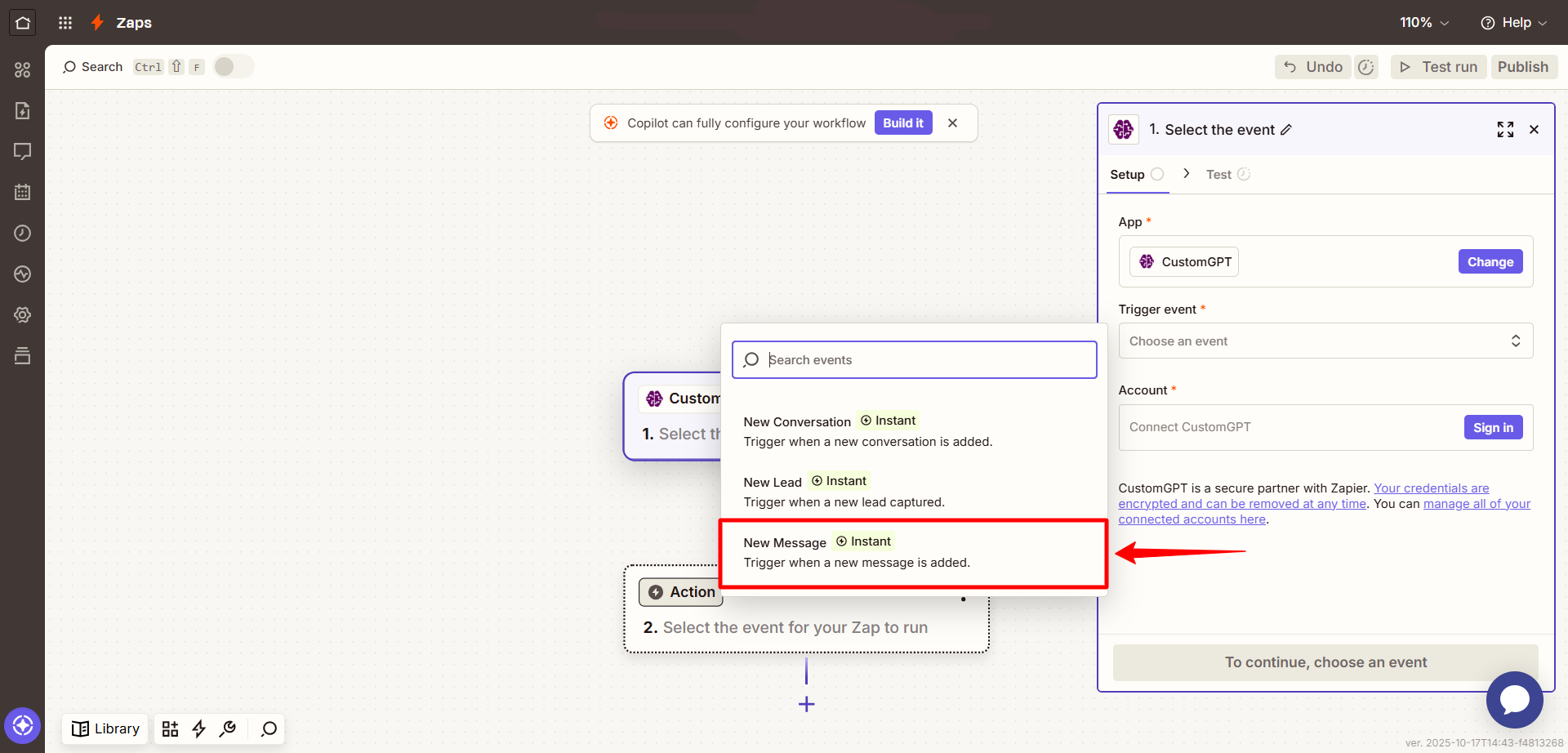
Task: Open the sidebar comments icon
Action: point(22,151)
